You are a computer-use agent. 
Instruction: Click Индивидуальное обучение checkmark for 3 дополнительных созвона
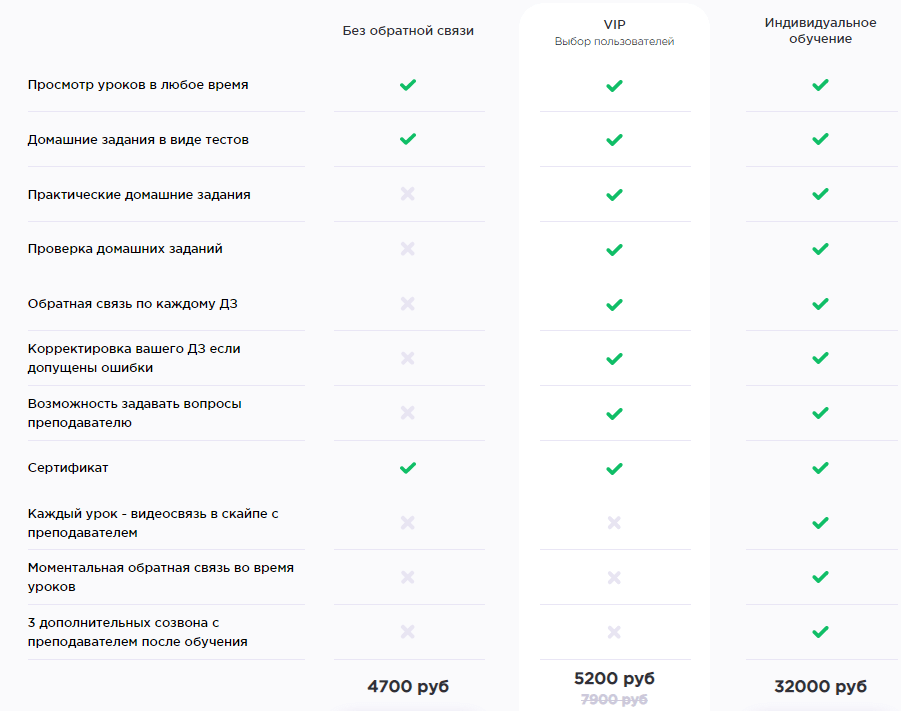821,632
